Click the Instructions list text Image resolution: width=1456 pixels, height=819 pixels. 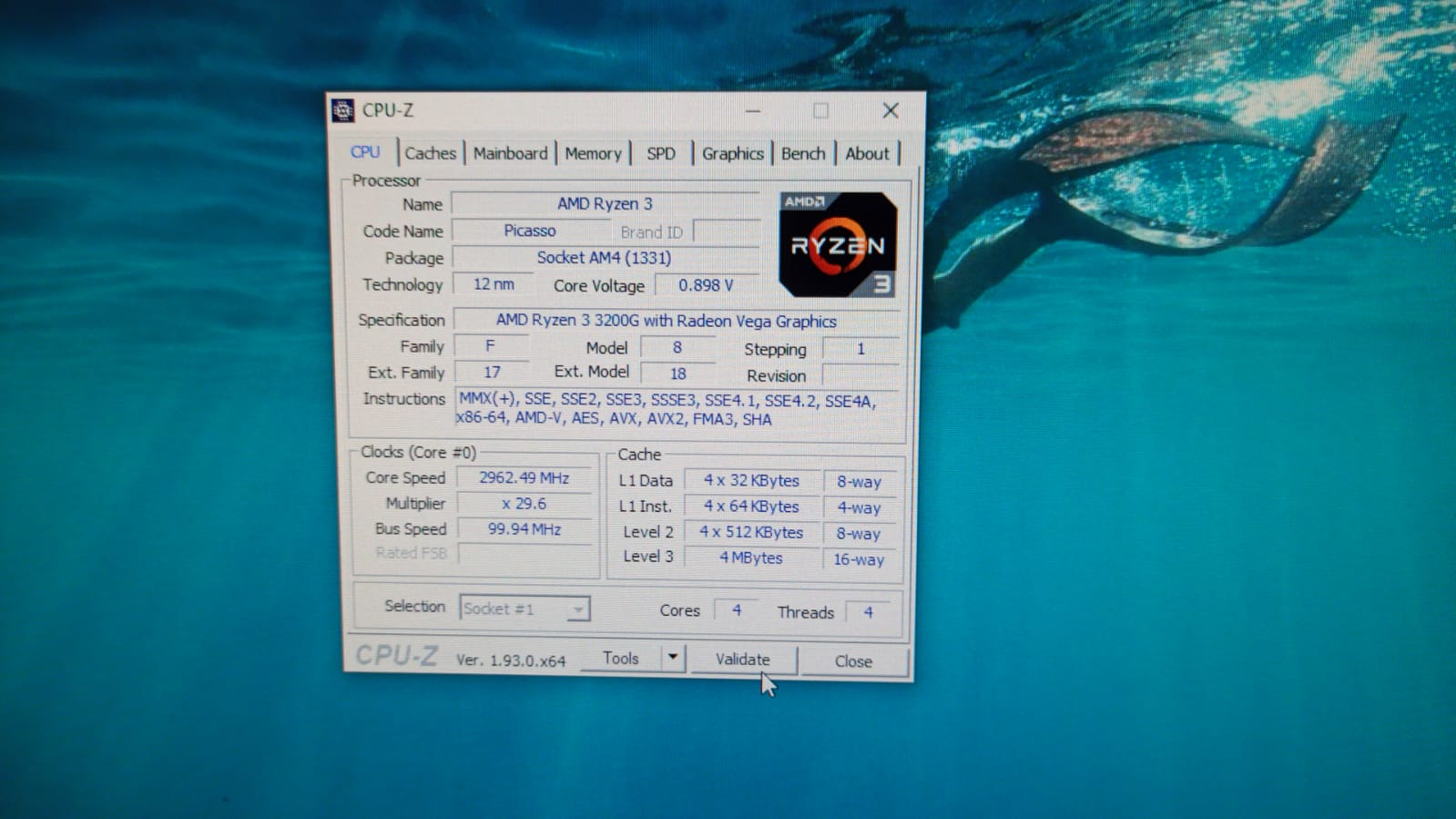pyautogui.click(x=667, y=410)
